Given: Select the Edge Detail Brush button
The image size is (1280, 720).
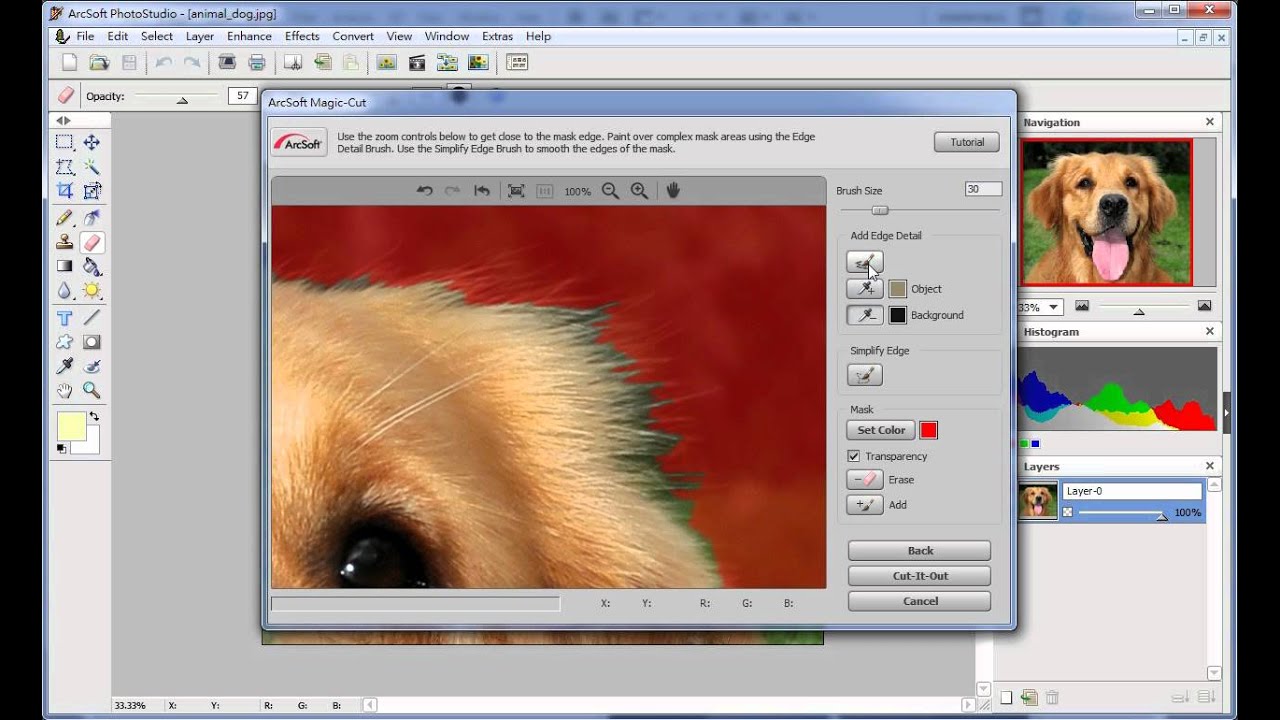Looking at the screenshot, I should tap(865, 262).
